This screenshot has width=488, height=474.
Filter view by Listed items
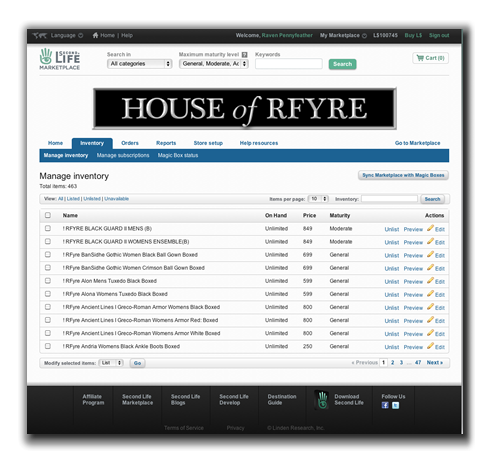point(73,199)
